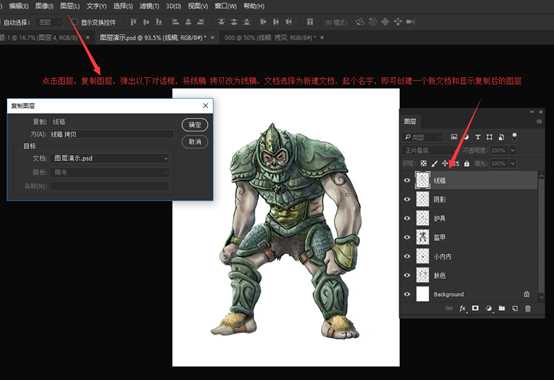This screenshot has width=554, height=380.
Task: Select the 盔甲 layer thumbnail
Action: click(423, 237)
